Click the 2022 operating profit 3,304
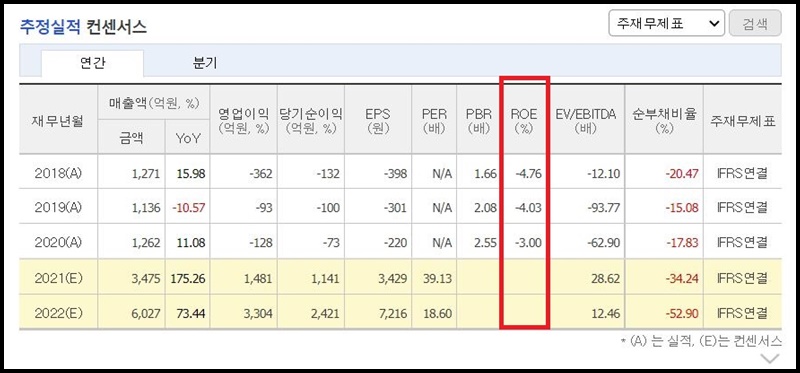This screenshot has width=800, height=373. tap(259, 313)
